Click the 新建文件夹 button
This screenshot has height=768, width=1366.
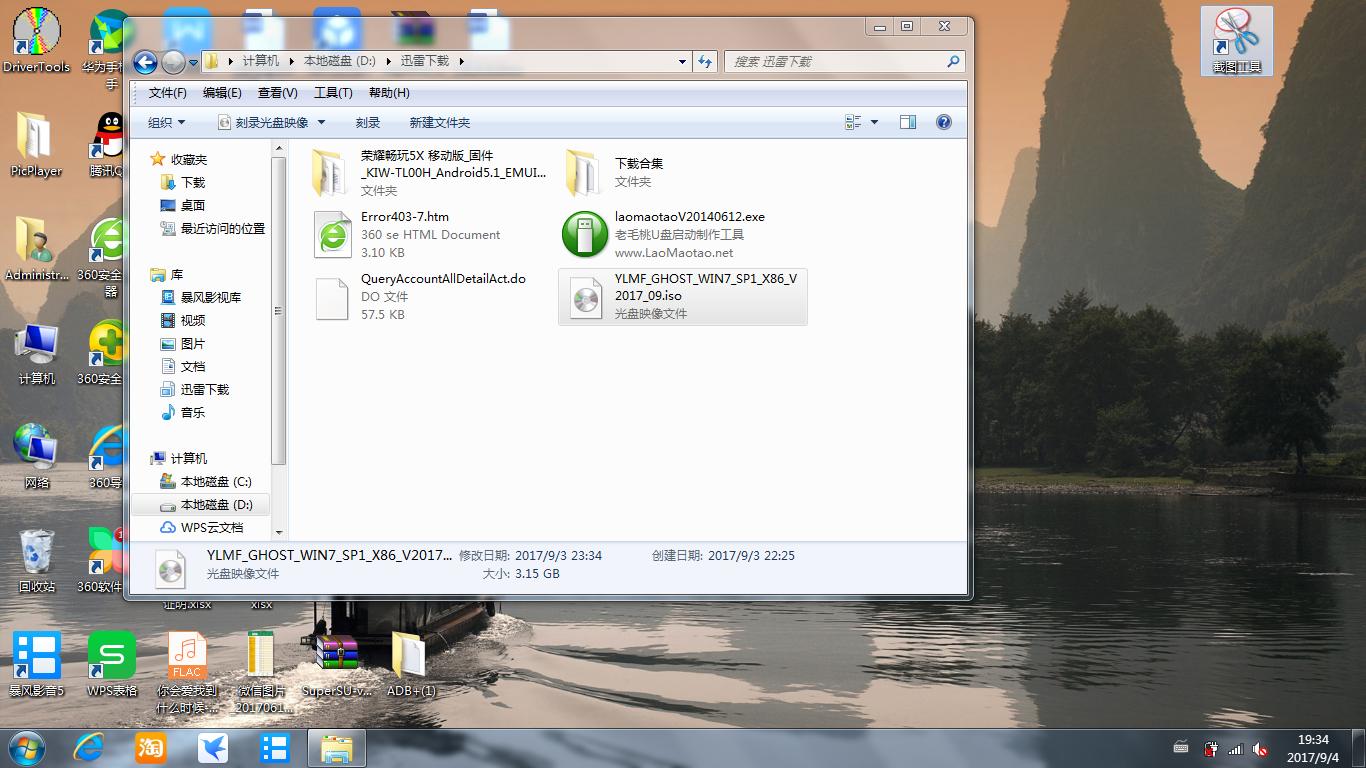pos(438,121)
